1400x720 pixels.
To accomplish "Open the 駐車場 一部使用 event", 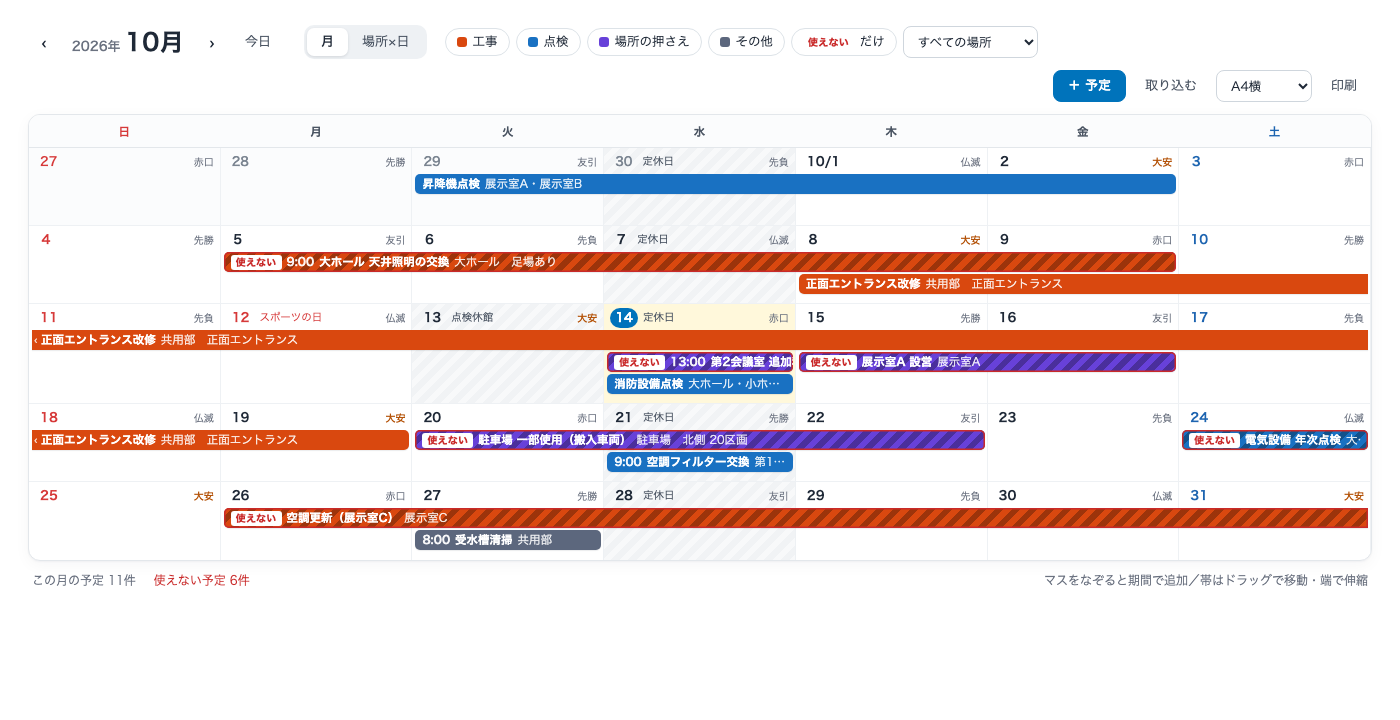I will [x=700, y=440].
